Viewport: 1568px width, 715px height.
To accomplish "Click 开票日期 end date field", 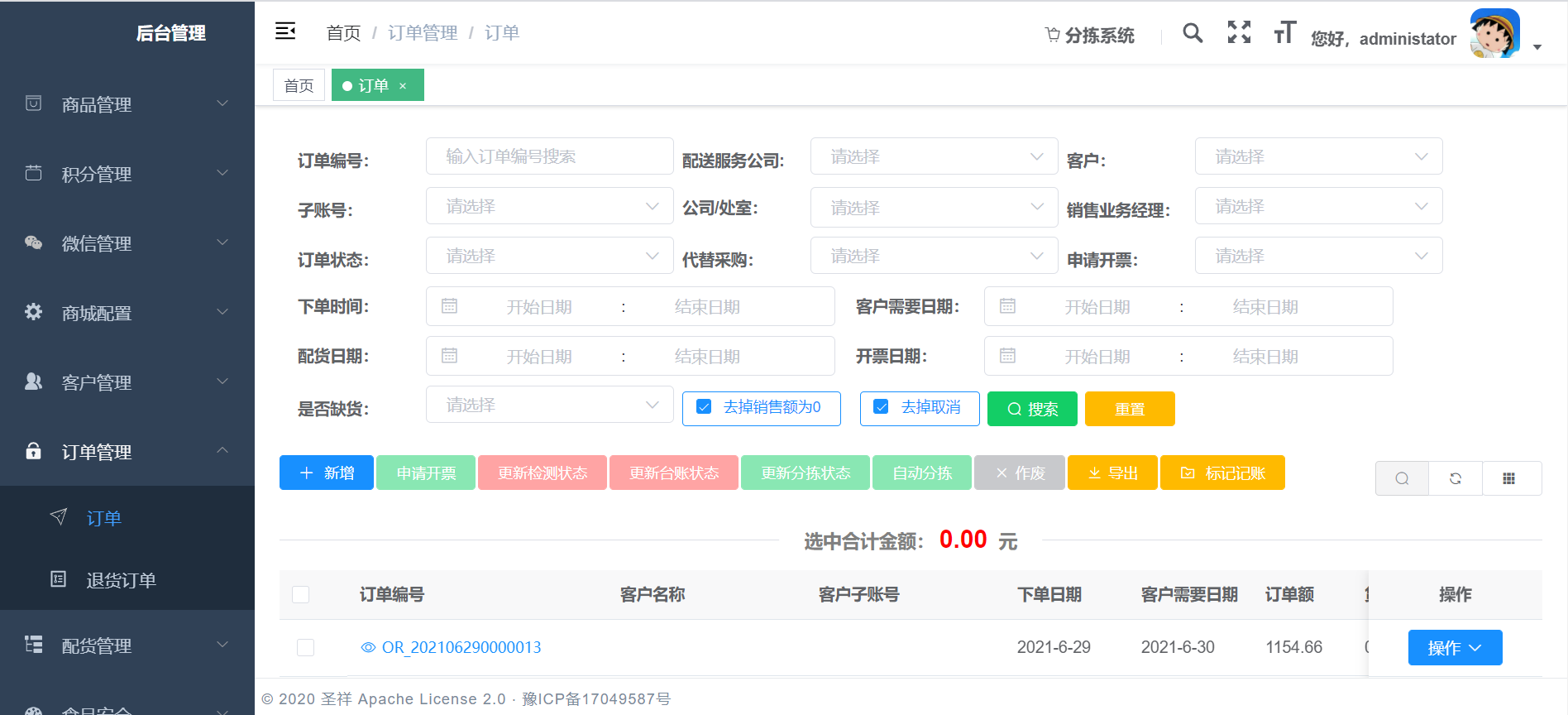I will (1265, 357).
